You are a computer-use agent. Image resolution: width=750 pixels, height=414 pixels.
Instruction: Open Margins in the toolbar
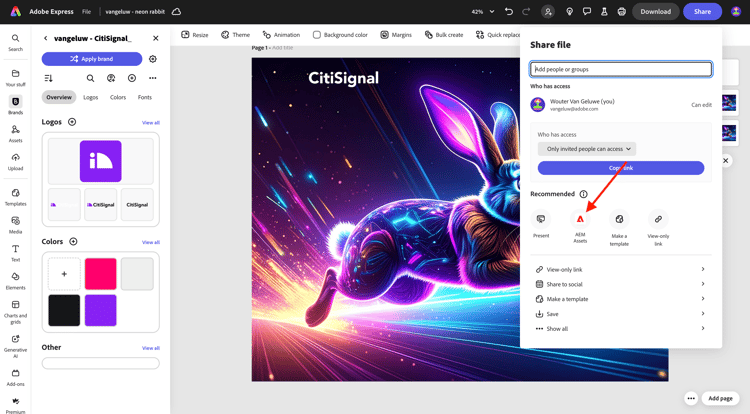[x=396, y=35]
